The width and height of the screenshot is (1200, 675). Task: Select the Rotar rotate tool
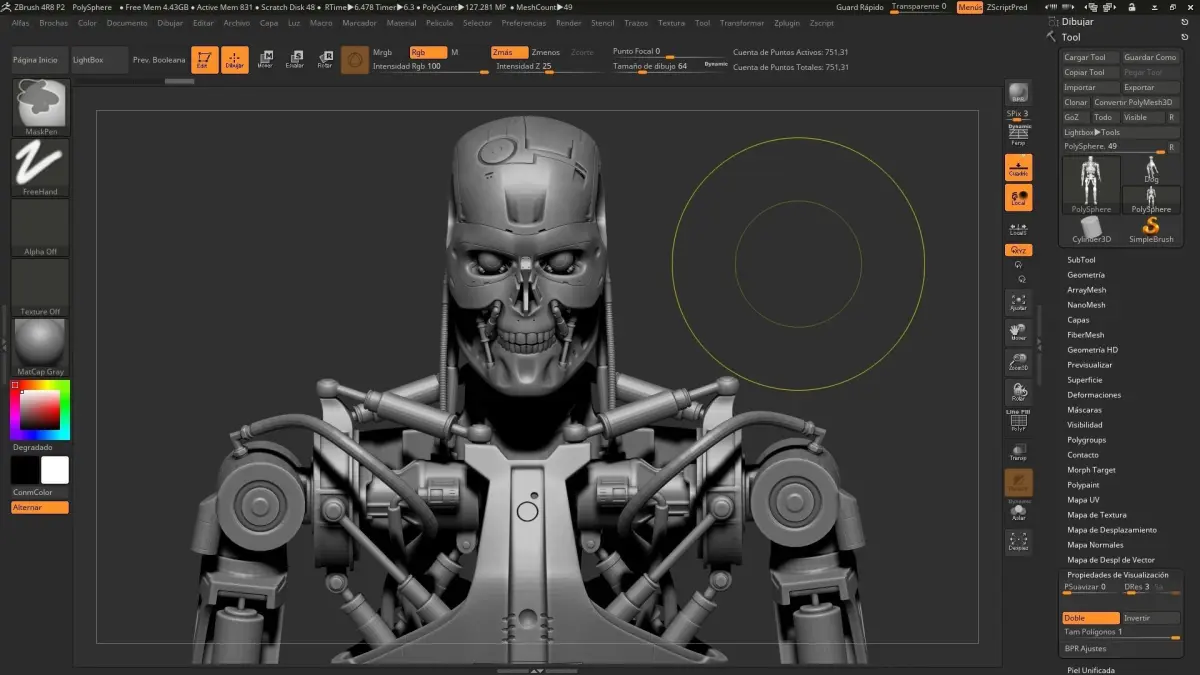pos(325,60)
